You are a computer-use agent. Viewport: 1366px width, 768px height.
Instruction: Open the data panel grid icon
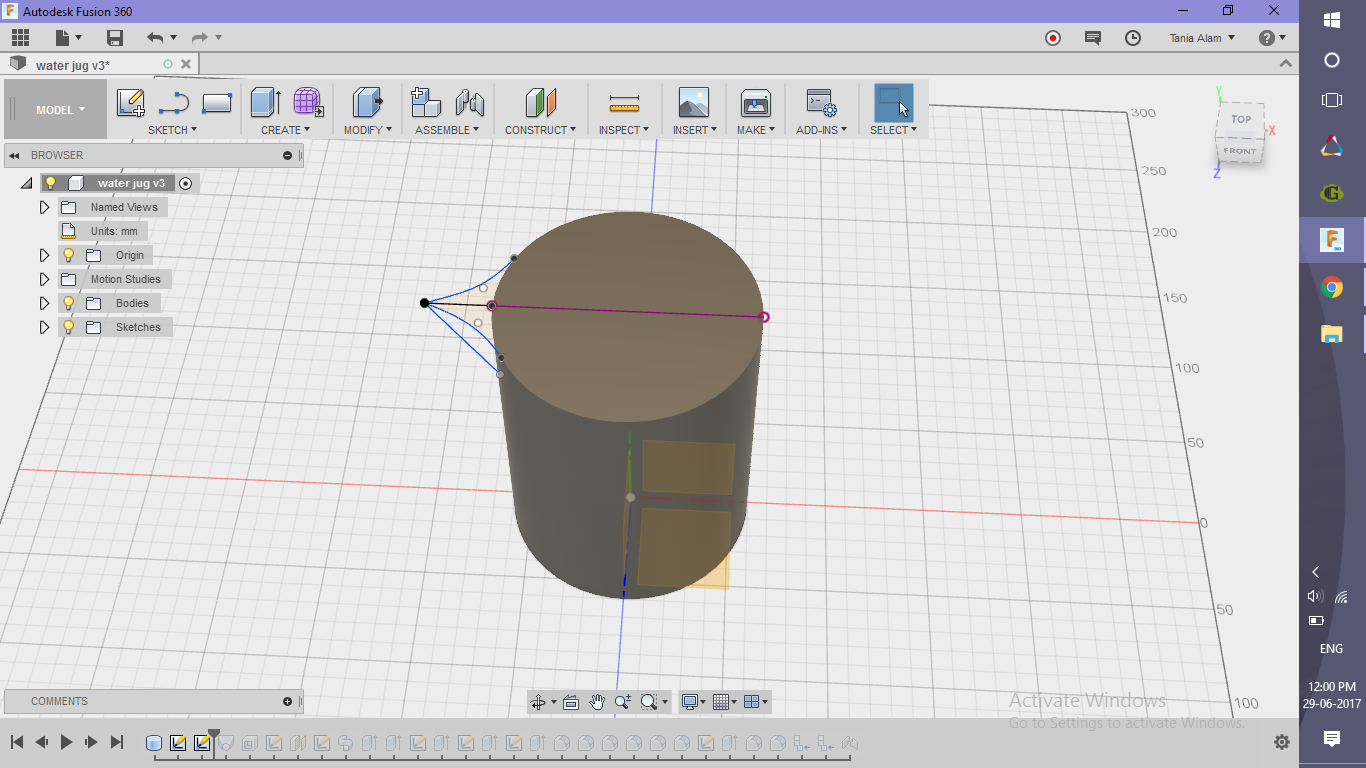20,38
